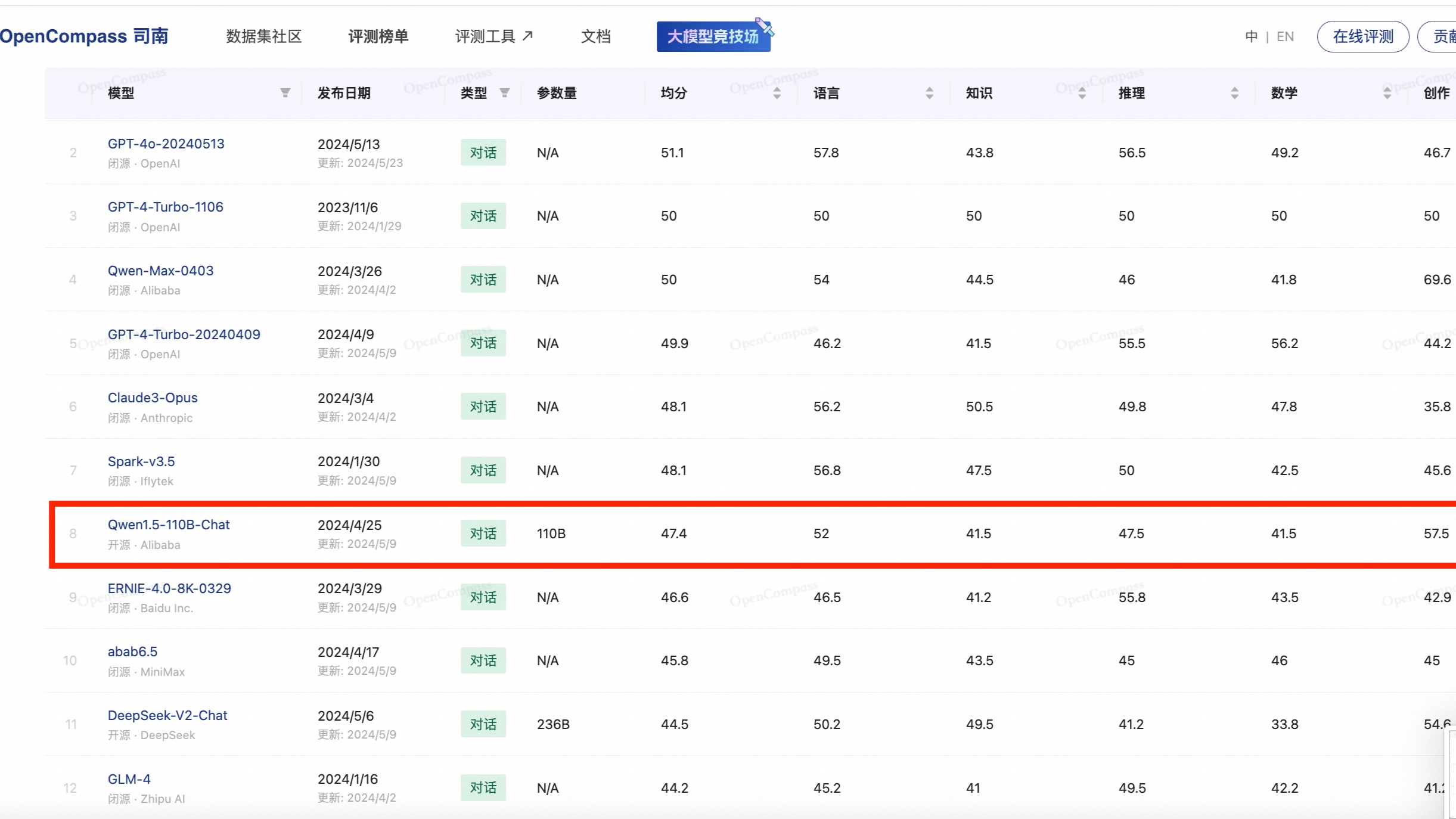1456x819 pixels.
Task: Click the 闭源 · MiniMax label
Action: click(147, 672)
